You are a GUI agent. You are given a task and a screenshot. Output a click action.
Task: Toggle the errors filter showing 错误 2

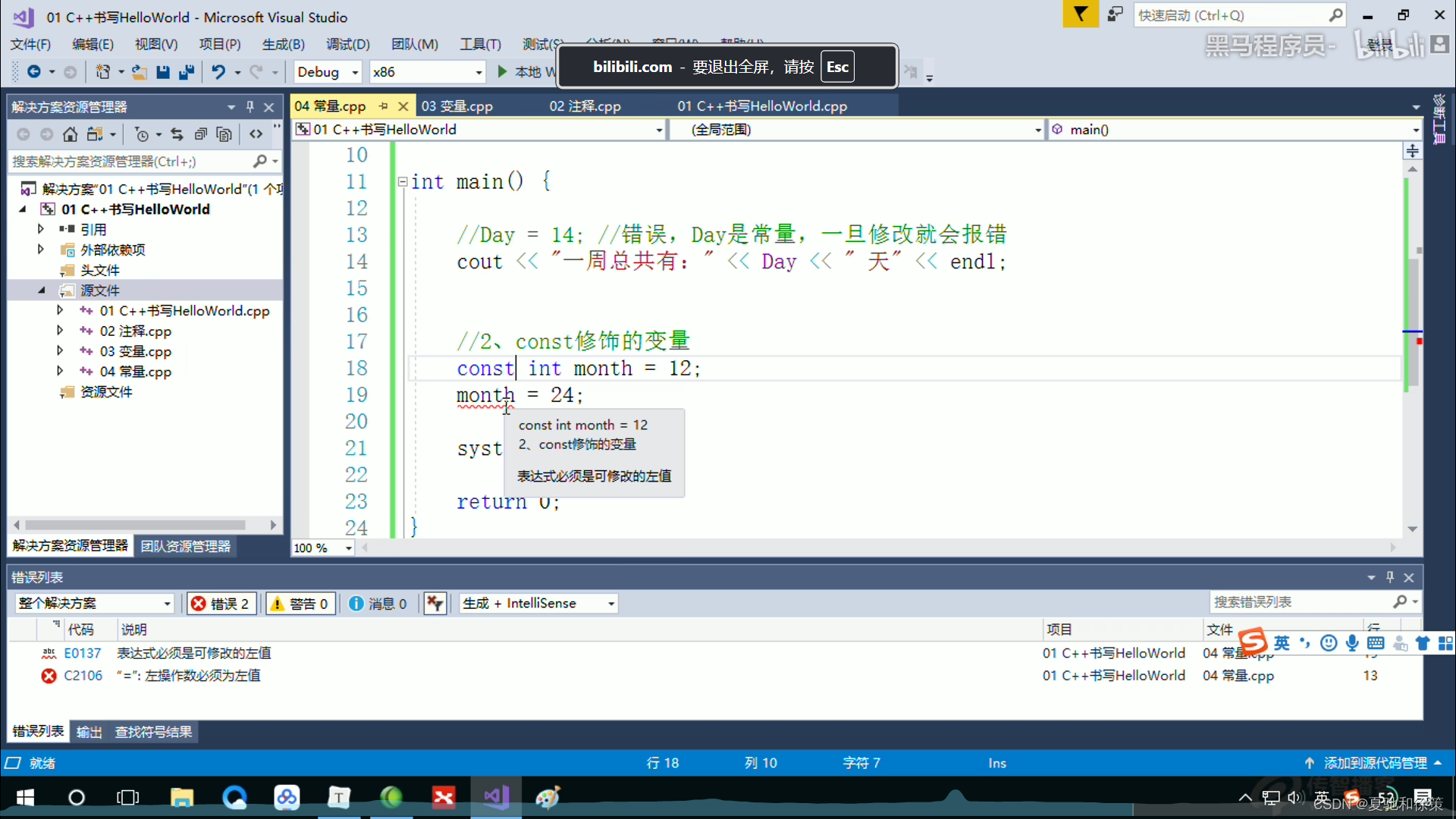coord(221,604)
